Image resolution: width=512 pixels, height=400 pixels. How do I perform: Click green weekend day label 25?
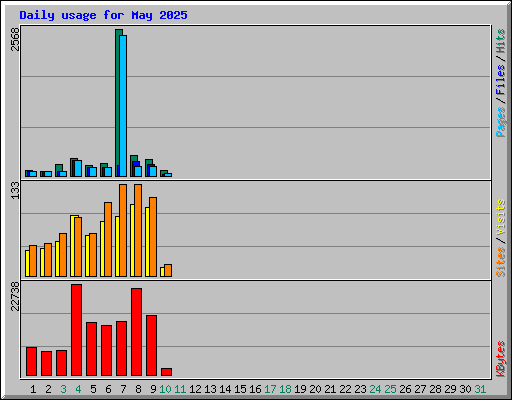click(x=390, y=389)
